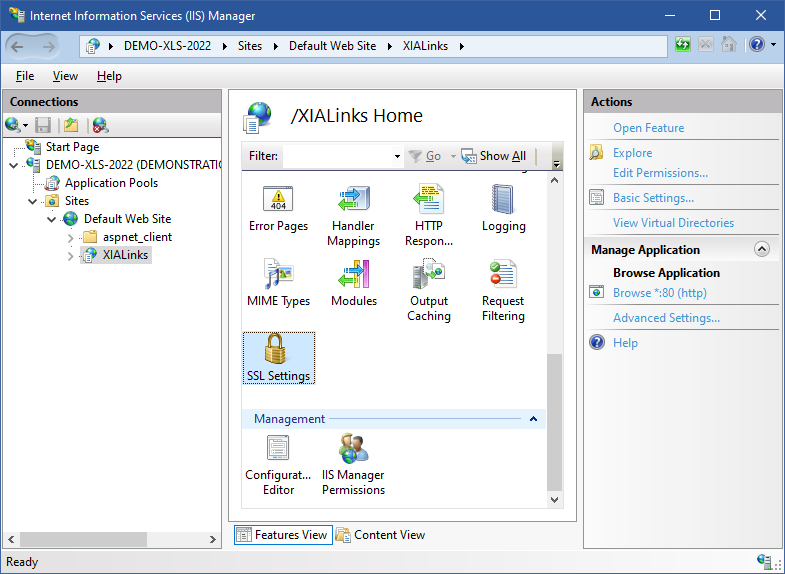Image resolution: width=785 pixels, height=574 pixels.
Task: Collapse the Sites tree node
Action: coord(33,201)
